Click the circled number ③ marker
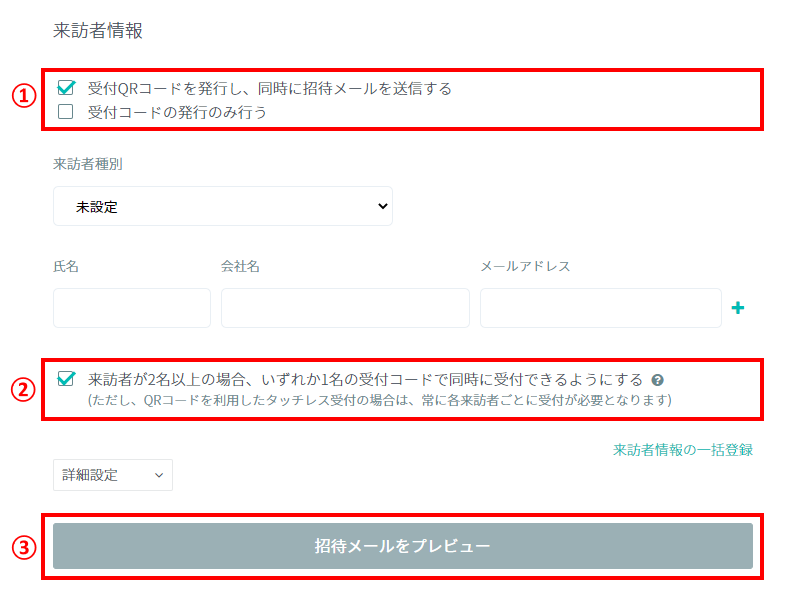 coord(24,546)
